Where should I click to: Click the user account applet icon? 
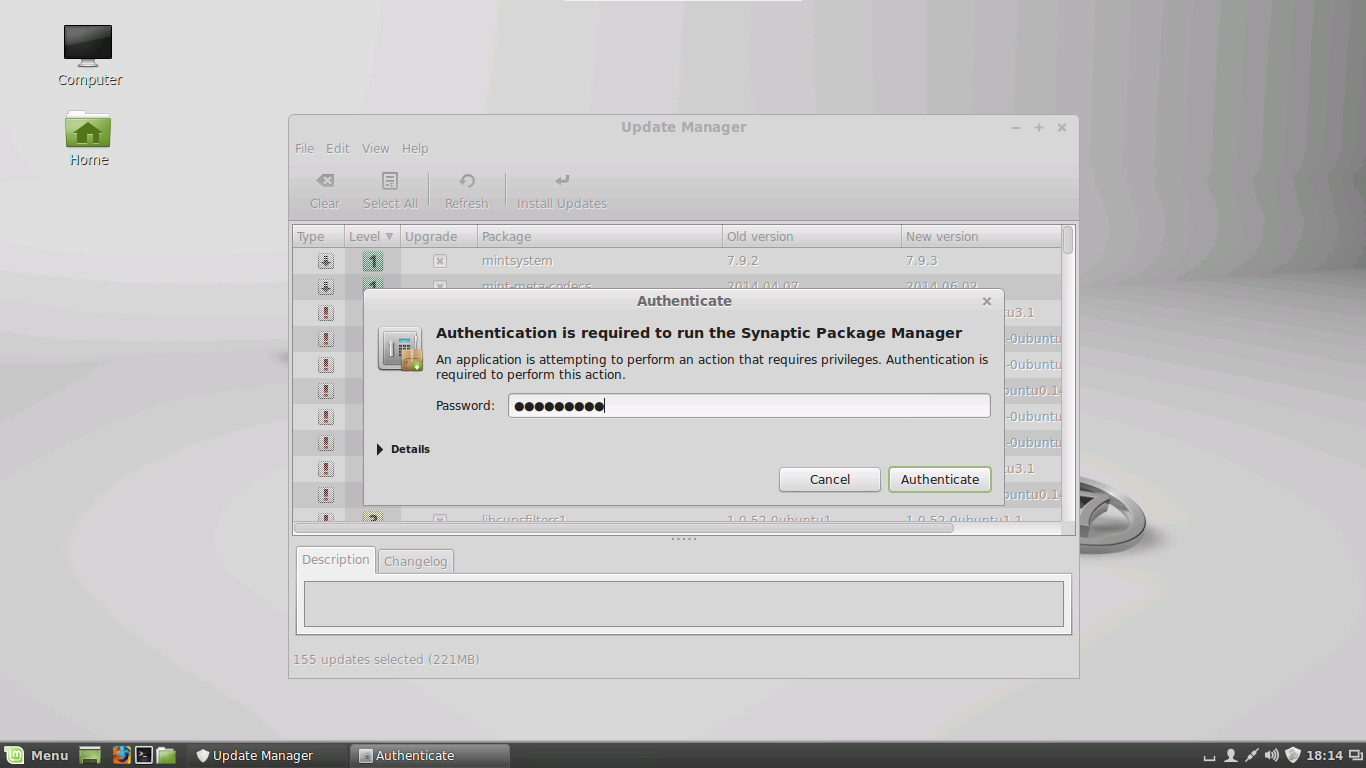point(1231,755)
